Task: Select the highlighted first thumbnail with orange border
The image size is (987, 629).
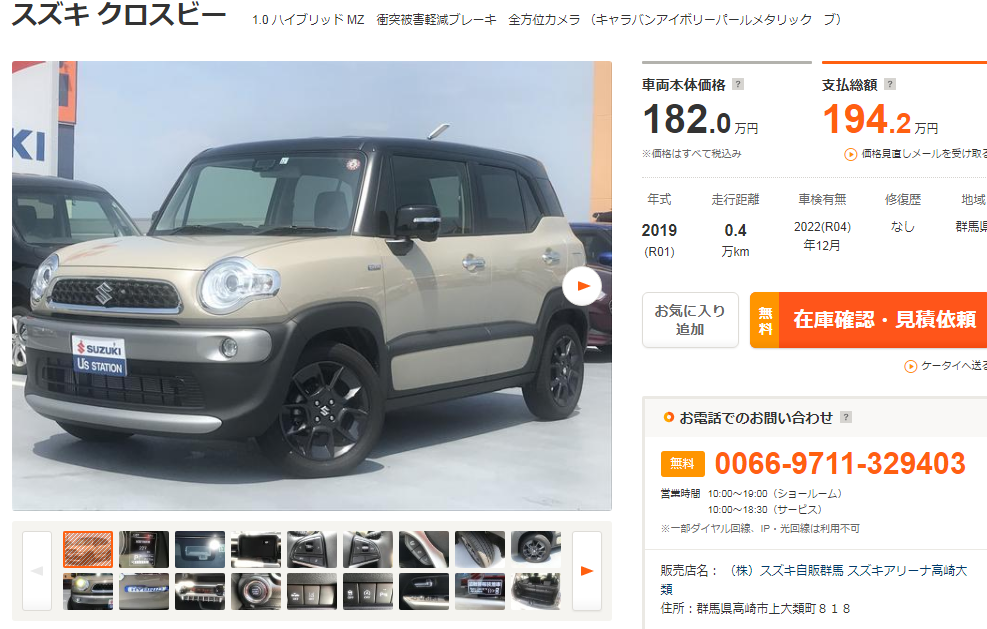Action: [88, 550]
